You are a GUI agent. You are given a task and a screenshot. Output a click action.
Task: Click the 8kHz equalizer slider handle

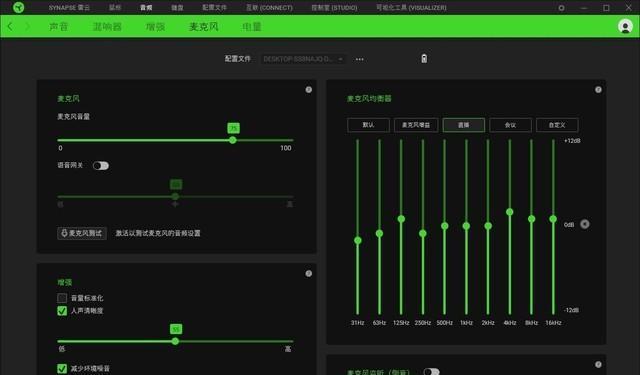[531, 219]
